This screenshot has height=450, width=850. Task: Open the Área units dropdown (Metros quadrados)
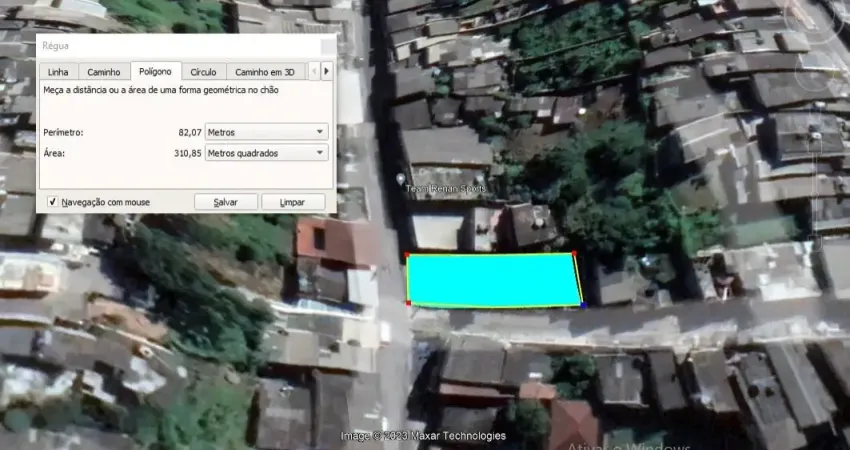(267, 153)
